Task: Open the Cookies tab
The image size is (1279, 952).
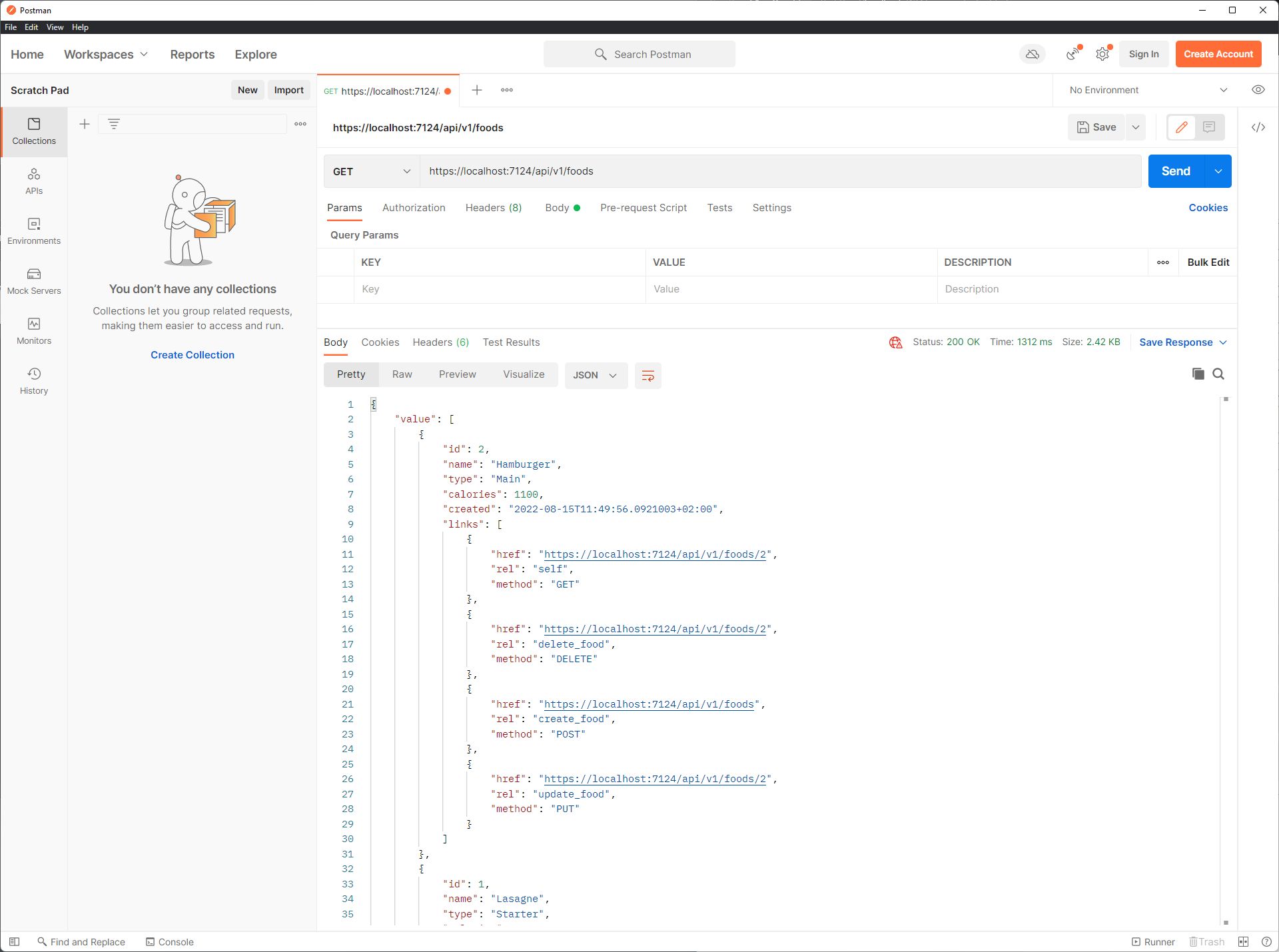Action: click(x=379, y=342)
